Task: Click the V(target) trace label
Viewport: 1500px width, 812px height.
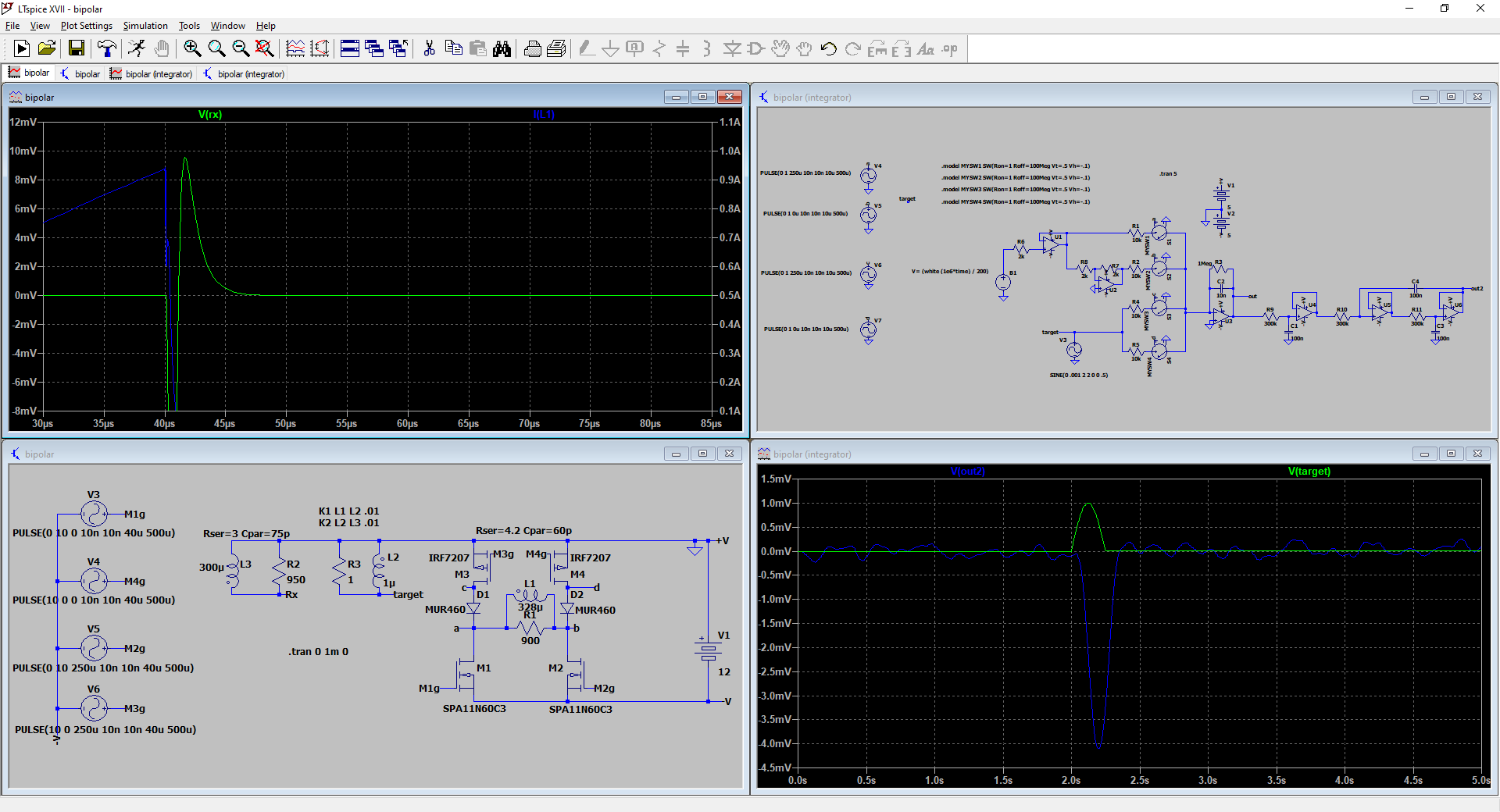Action: coord(1309,472)
